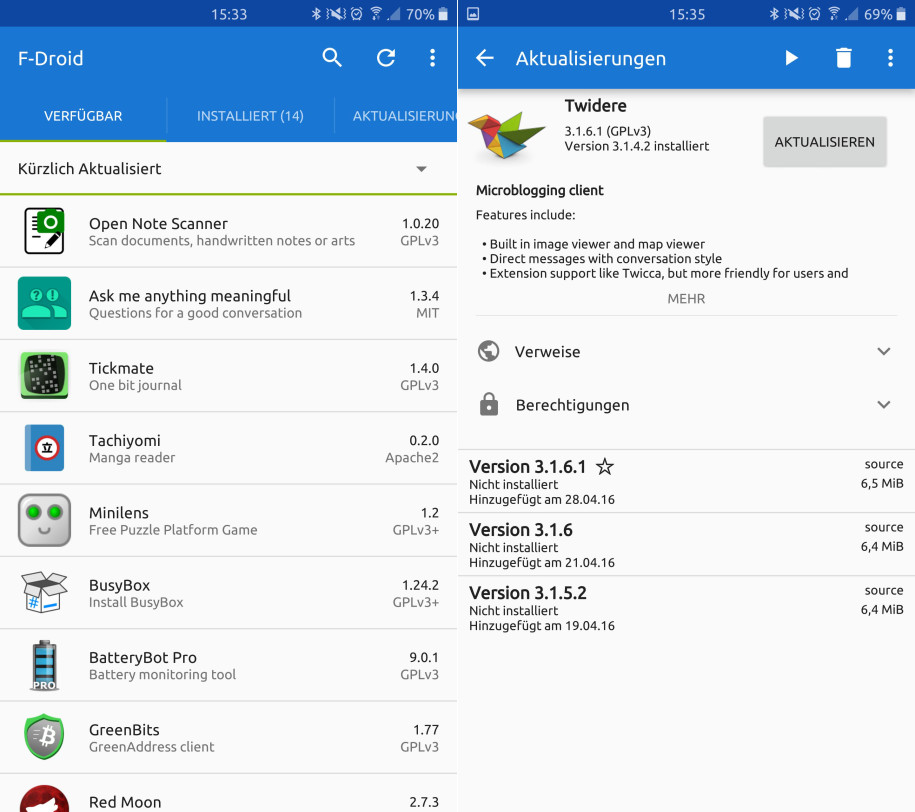Tap the BusyBox box icon
The image size is (915, 812).
tap(44, 593)
